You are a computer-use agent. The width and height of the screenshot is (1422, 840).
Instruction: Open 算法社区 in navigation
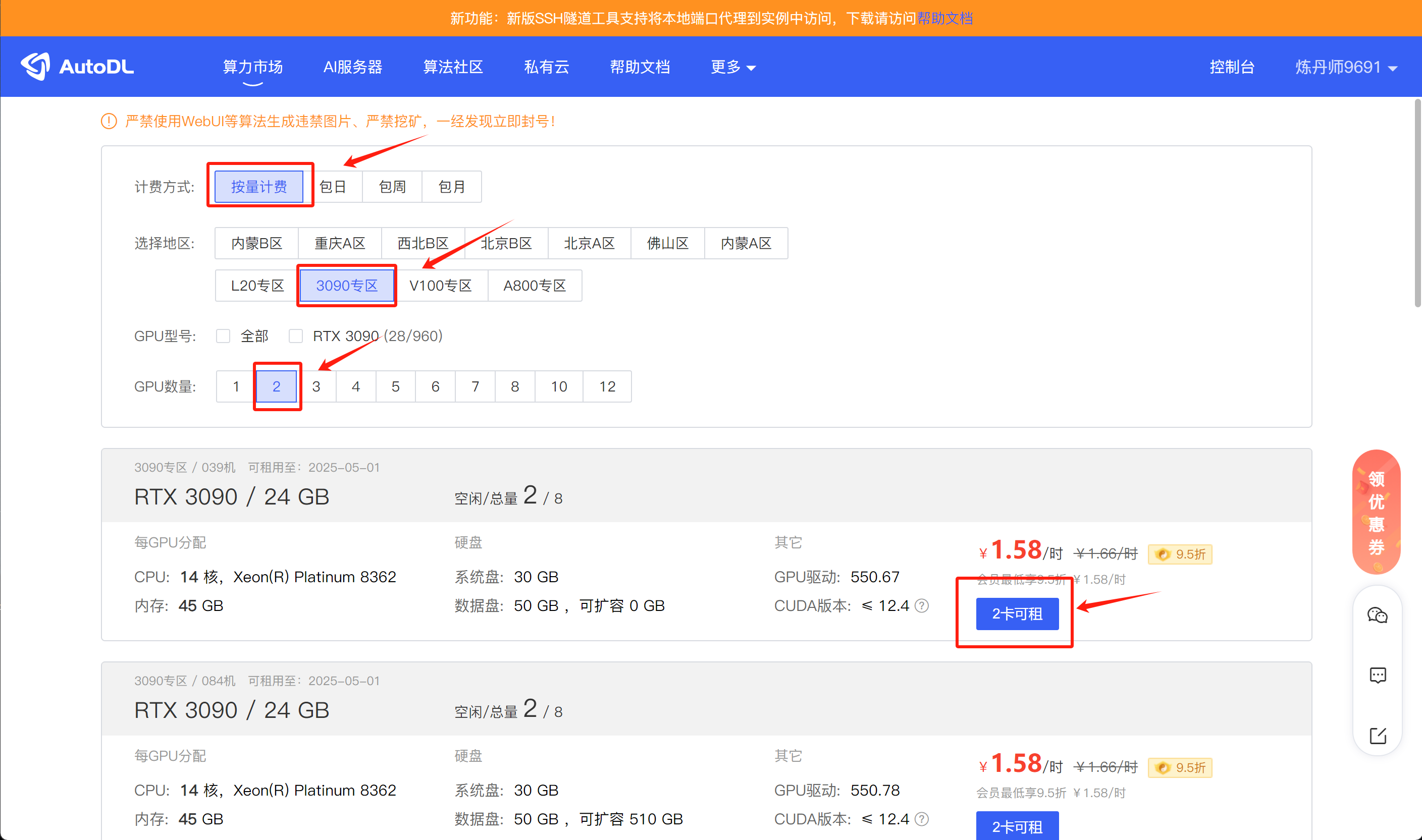(453, 67)
